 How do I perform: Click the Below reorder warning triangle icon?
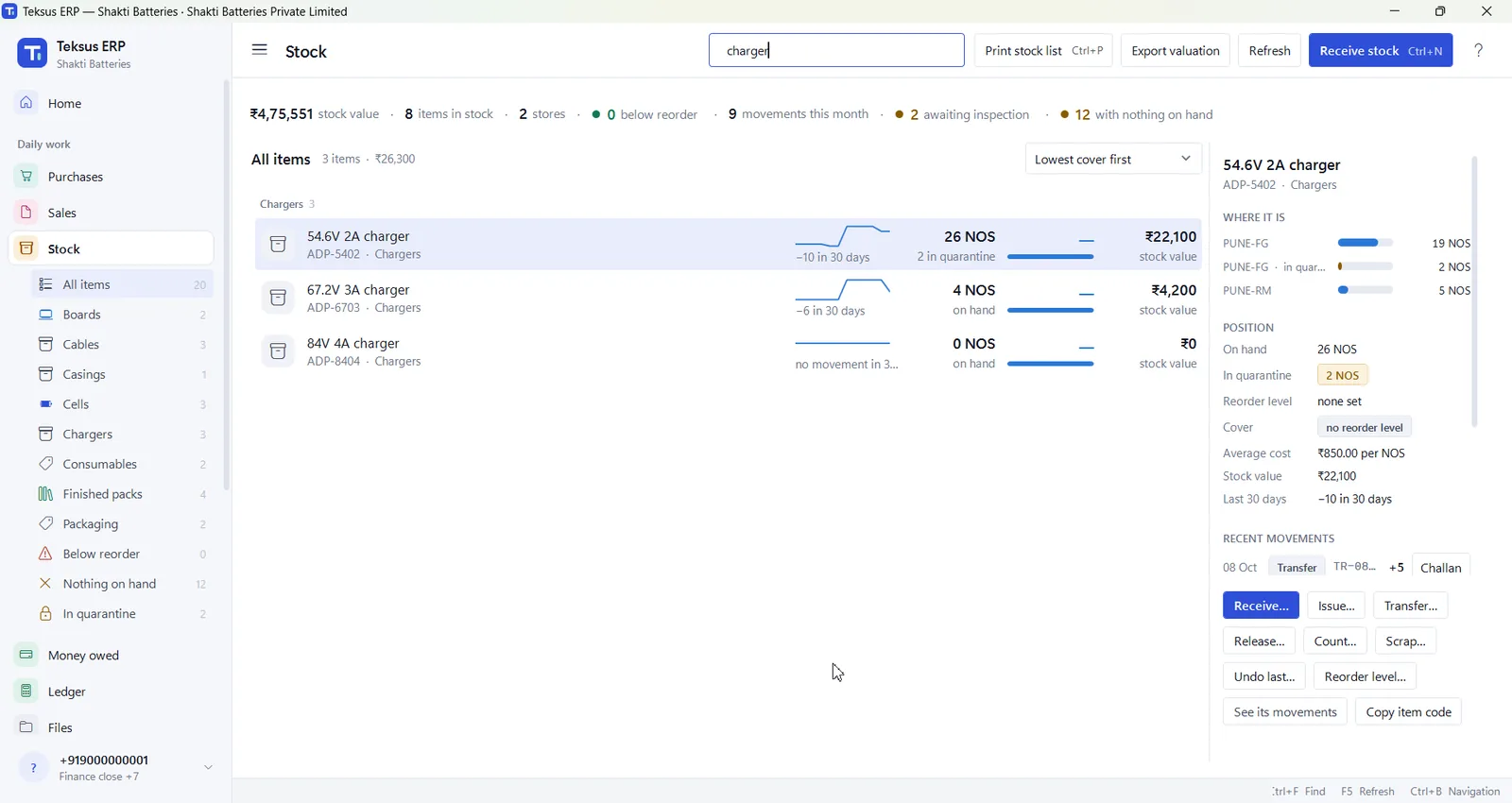click(45, 554)
